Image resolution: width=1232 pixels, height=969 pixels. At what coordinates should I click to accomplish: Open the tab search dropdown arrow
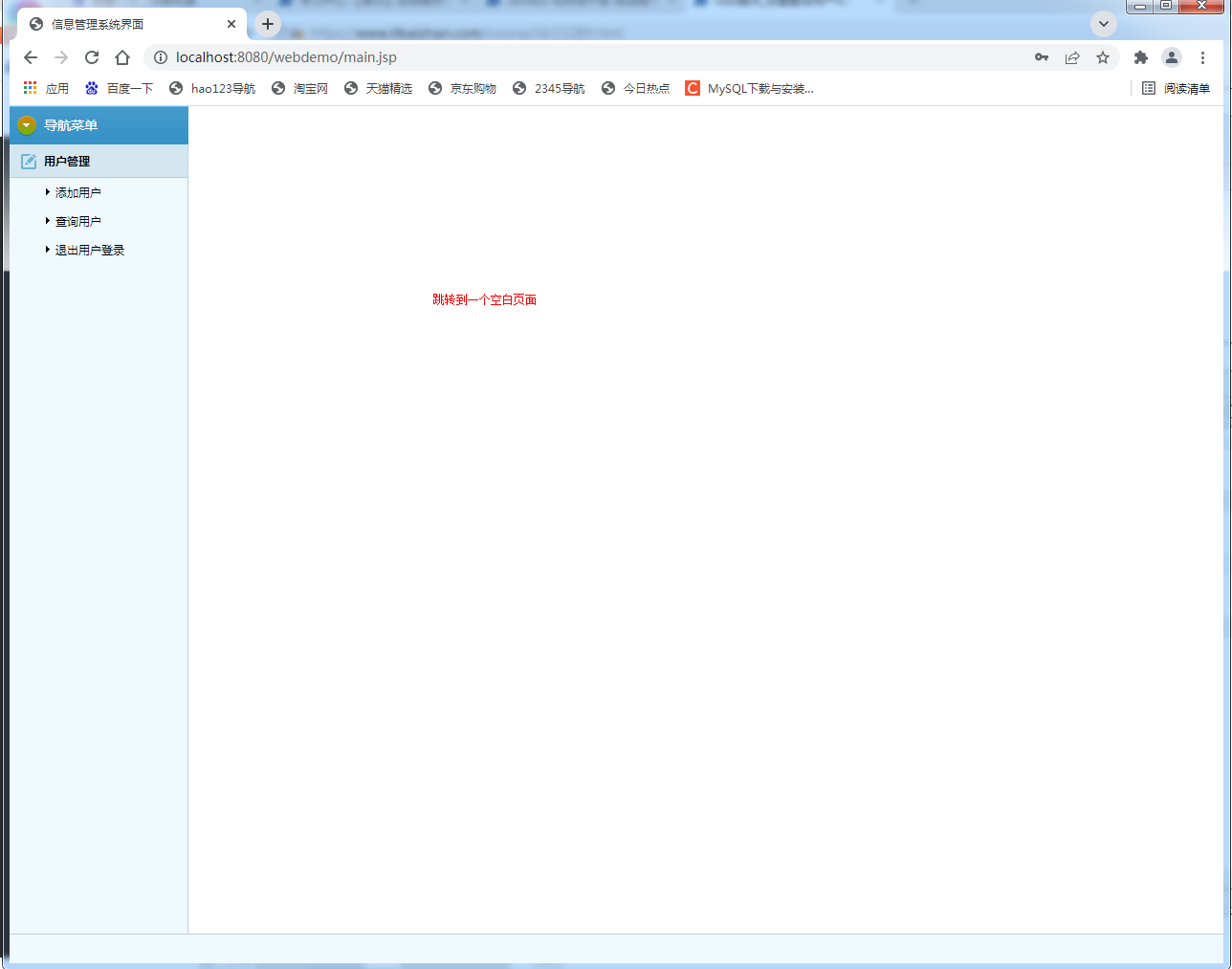tap(1104, 24)
